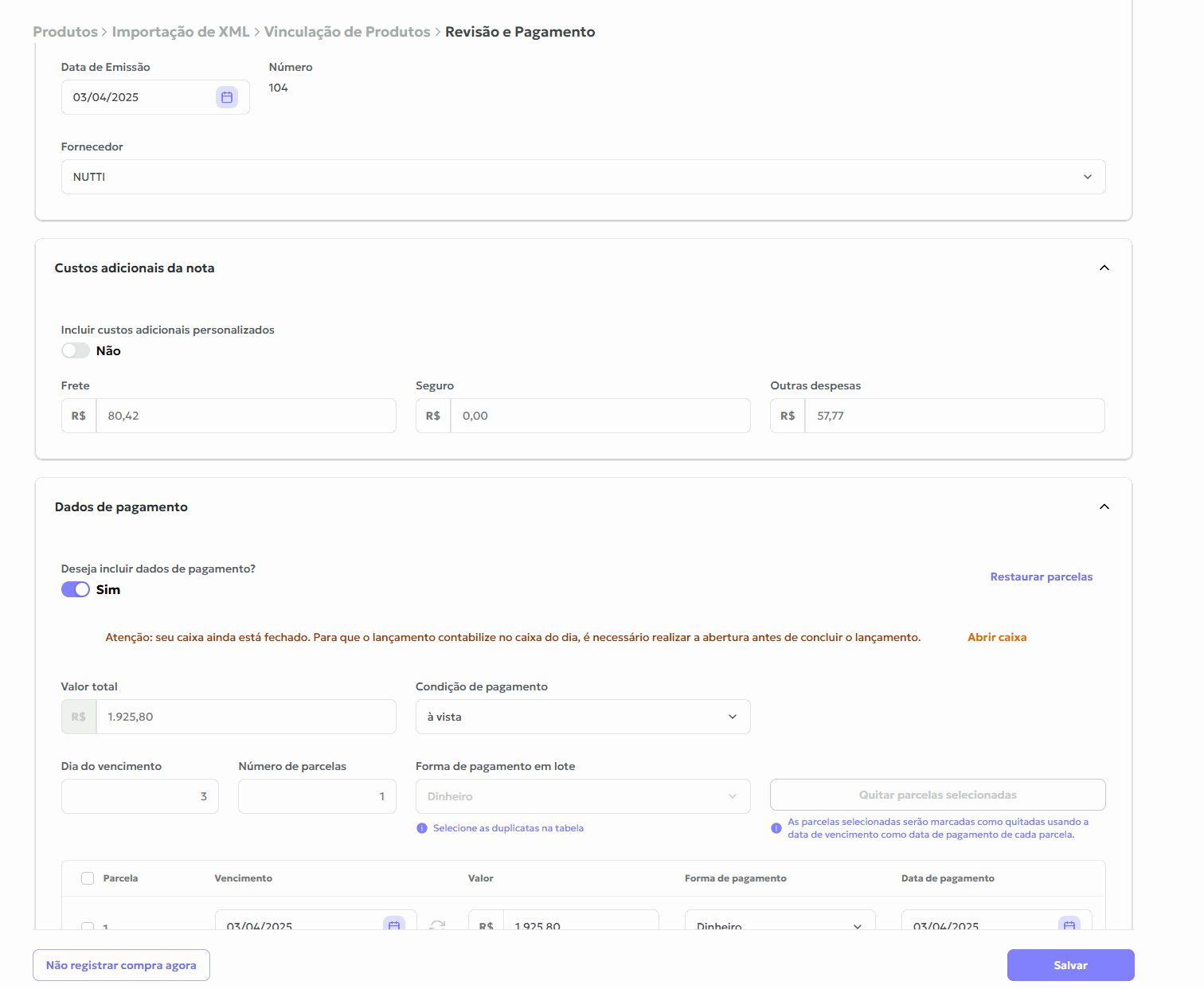Open the Data de Emissão calendar picker
The width and height of the screenshot is (1204, 989).
click(227, 97)
